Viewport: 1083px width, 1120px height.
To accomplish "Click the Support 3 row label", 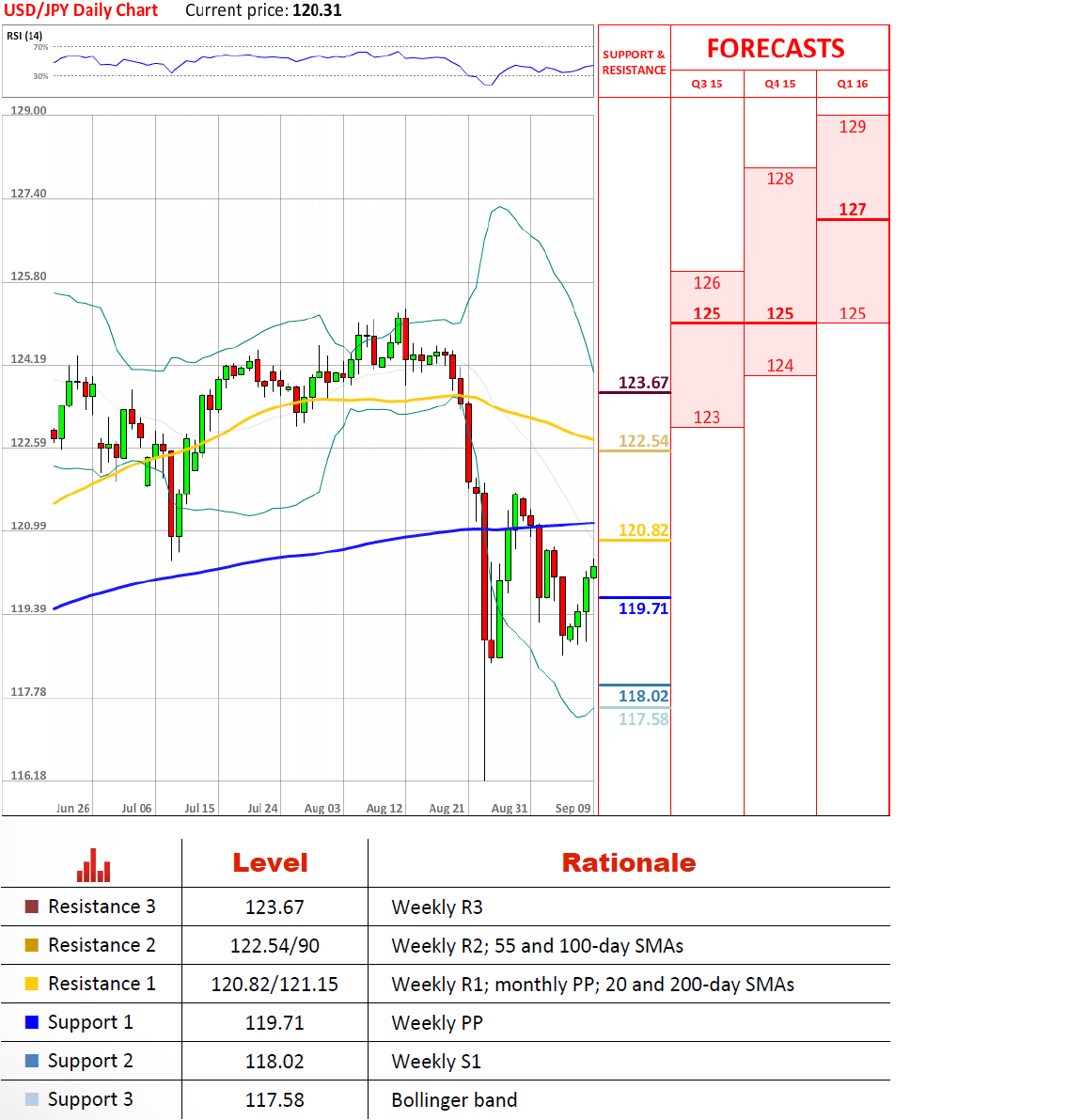I will [90, 1100].
